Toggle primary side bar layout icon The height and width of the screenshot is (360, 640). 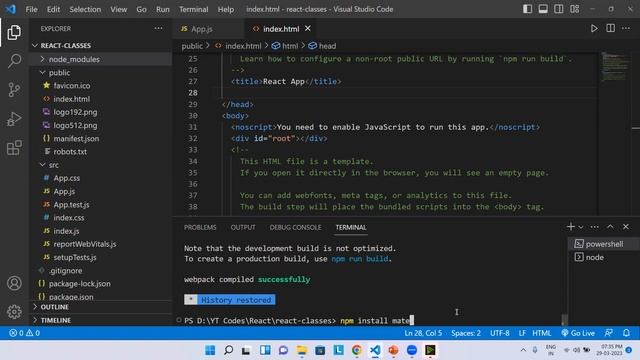527,9
